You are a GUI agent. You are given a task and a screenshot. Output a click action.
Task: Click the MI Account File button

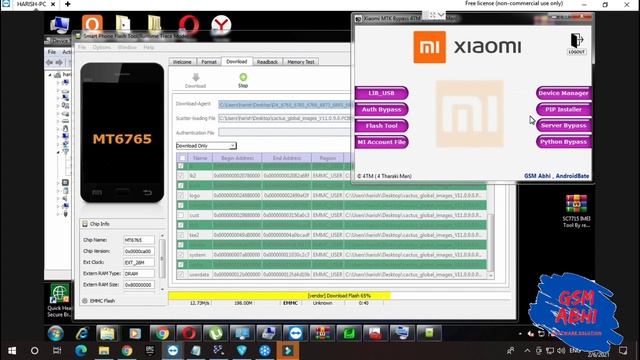(x=381, y=142)
